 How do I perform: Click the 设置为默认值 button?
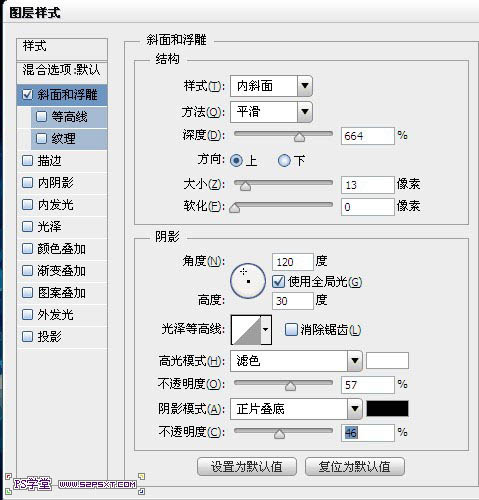[247, 467]
